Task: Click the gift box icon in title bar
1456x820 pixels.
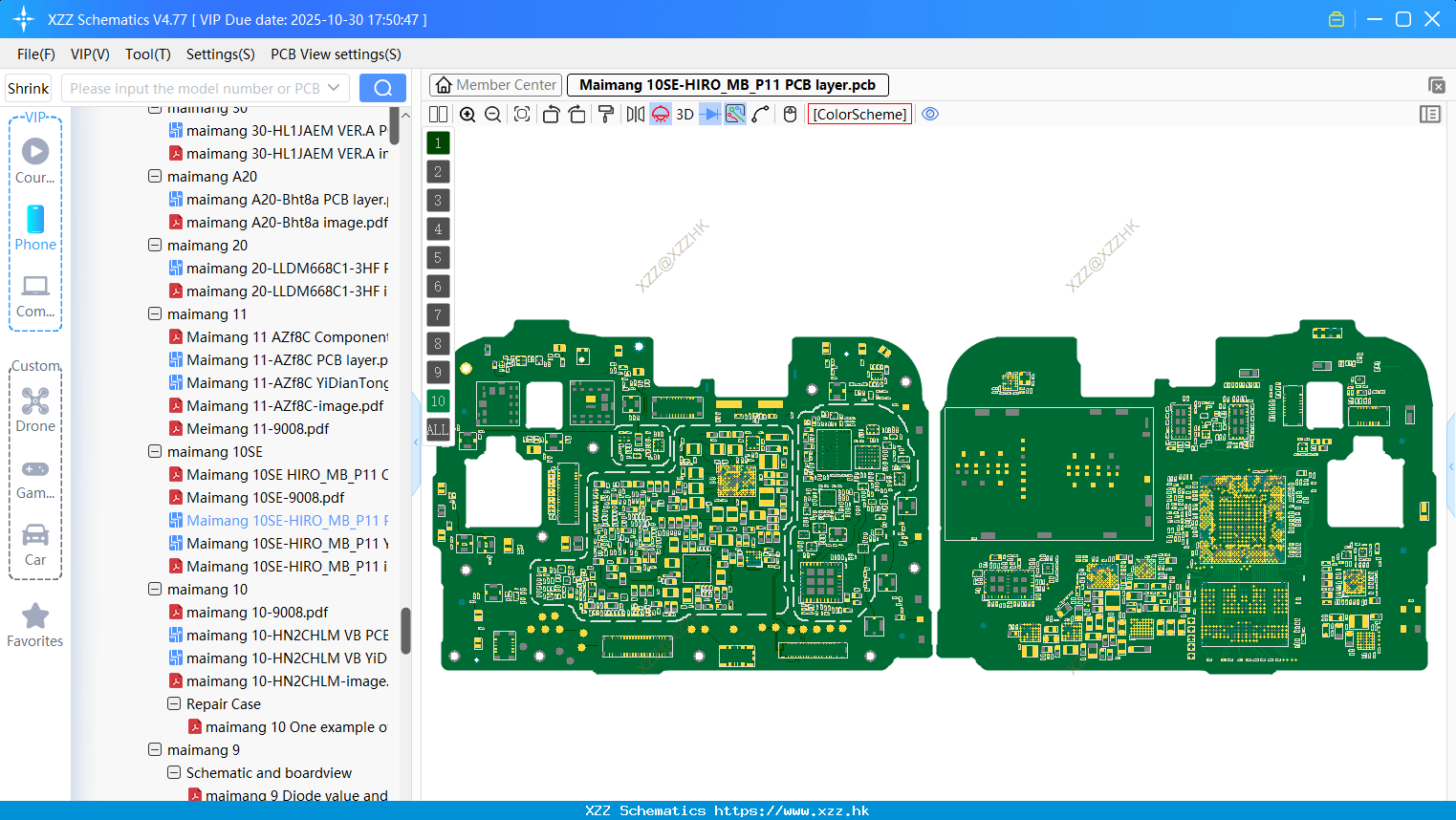Action: [x=1336, y=19]
